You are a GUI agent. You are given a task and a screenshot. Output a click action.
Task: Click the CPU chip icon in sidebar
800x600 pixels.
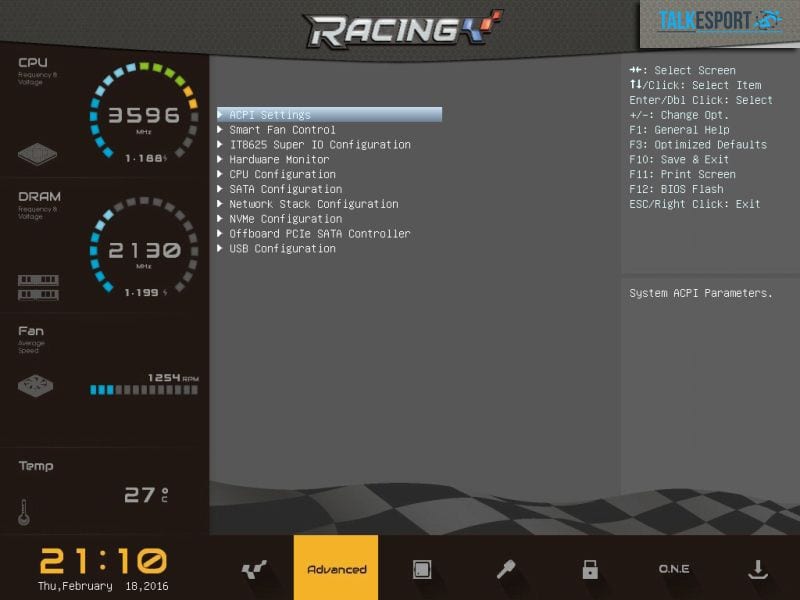37,155
